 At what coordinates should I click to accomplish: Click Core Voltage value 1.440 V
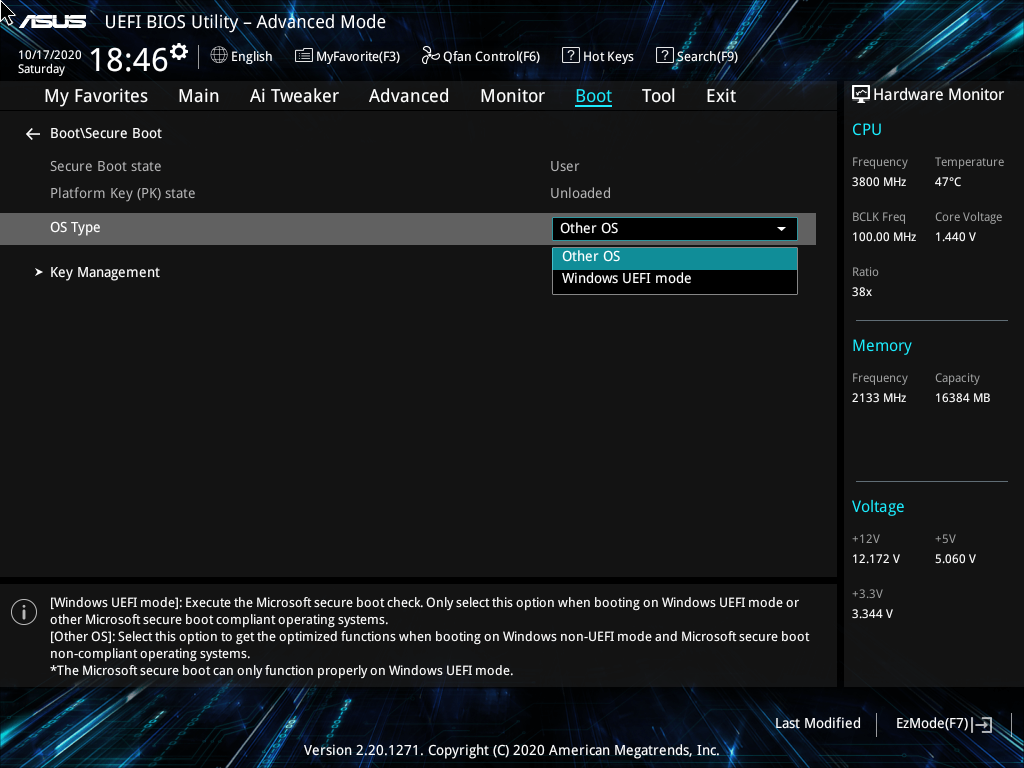point(955,237)
